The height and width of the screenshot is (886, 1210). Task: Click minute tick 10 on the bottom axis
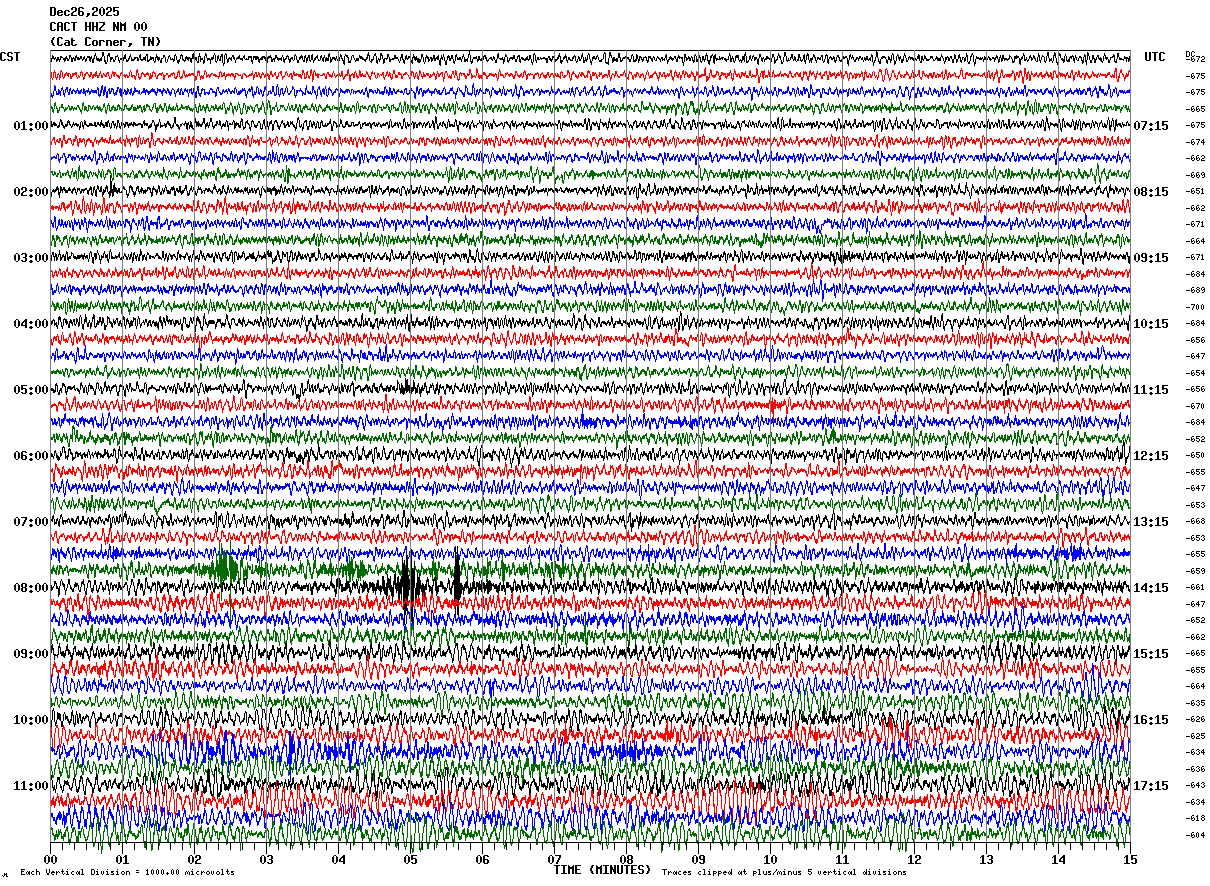click(x=770, y=859)
